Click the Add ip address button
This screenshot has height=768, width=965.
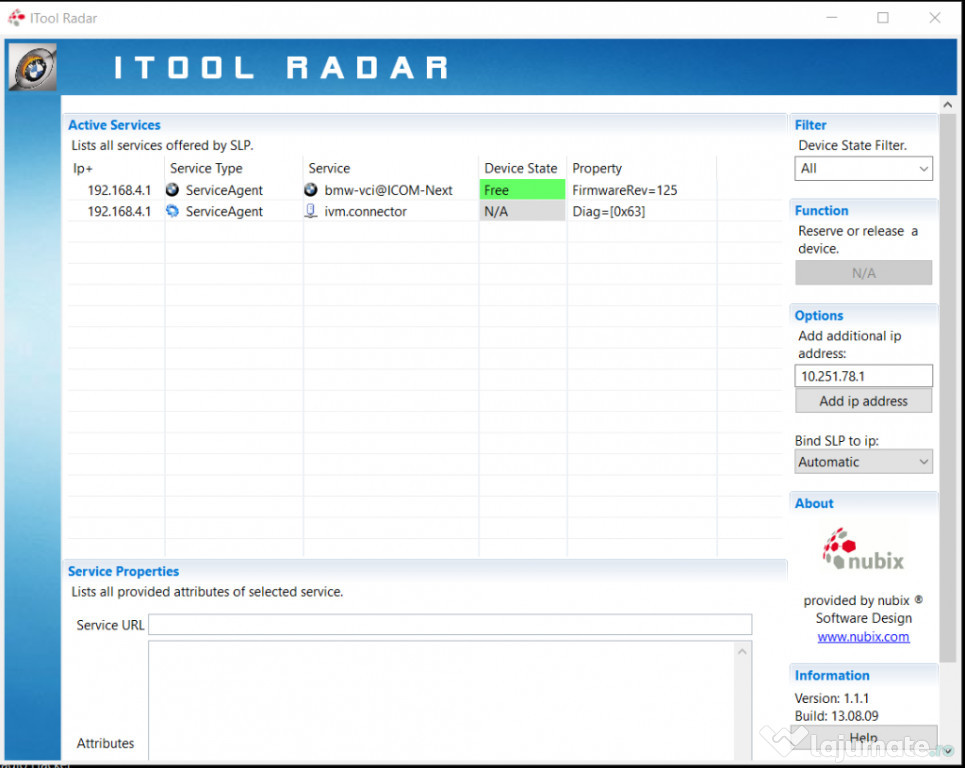point(863,401)
